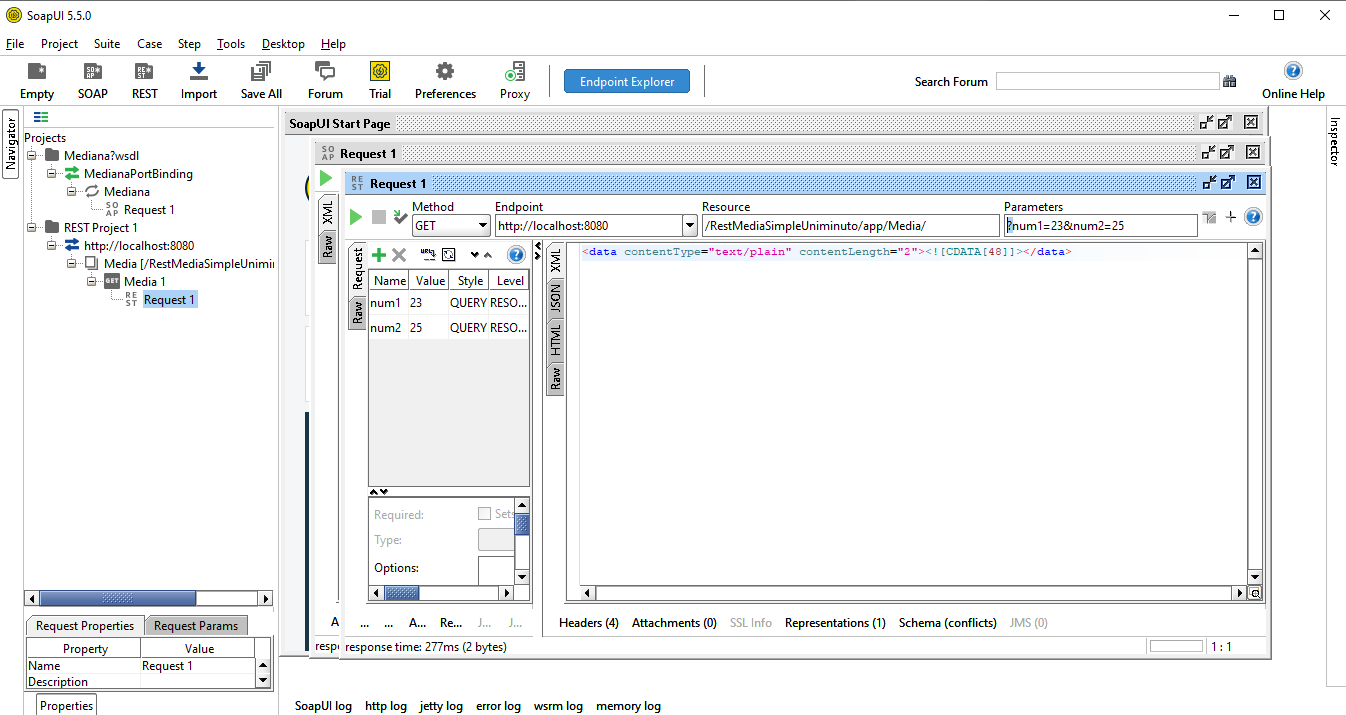The width and height of the screenshot is (1346, 715).
Task: Open the Desktop menu
Action: click(283, 44)
